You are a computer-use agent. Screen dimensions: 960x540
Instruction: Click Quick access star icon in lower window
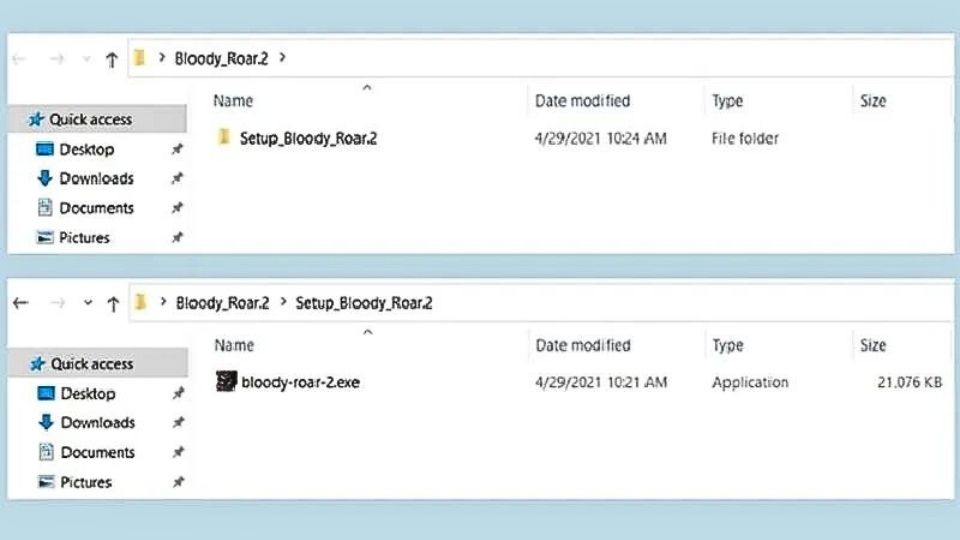pyautogui.click(x=37, y=364)
